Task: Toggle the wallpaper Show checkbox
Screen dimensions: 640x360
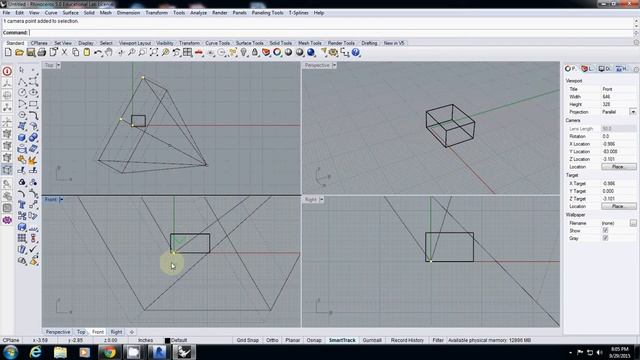Action: point(605,231)
